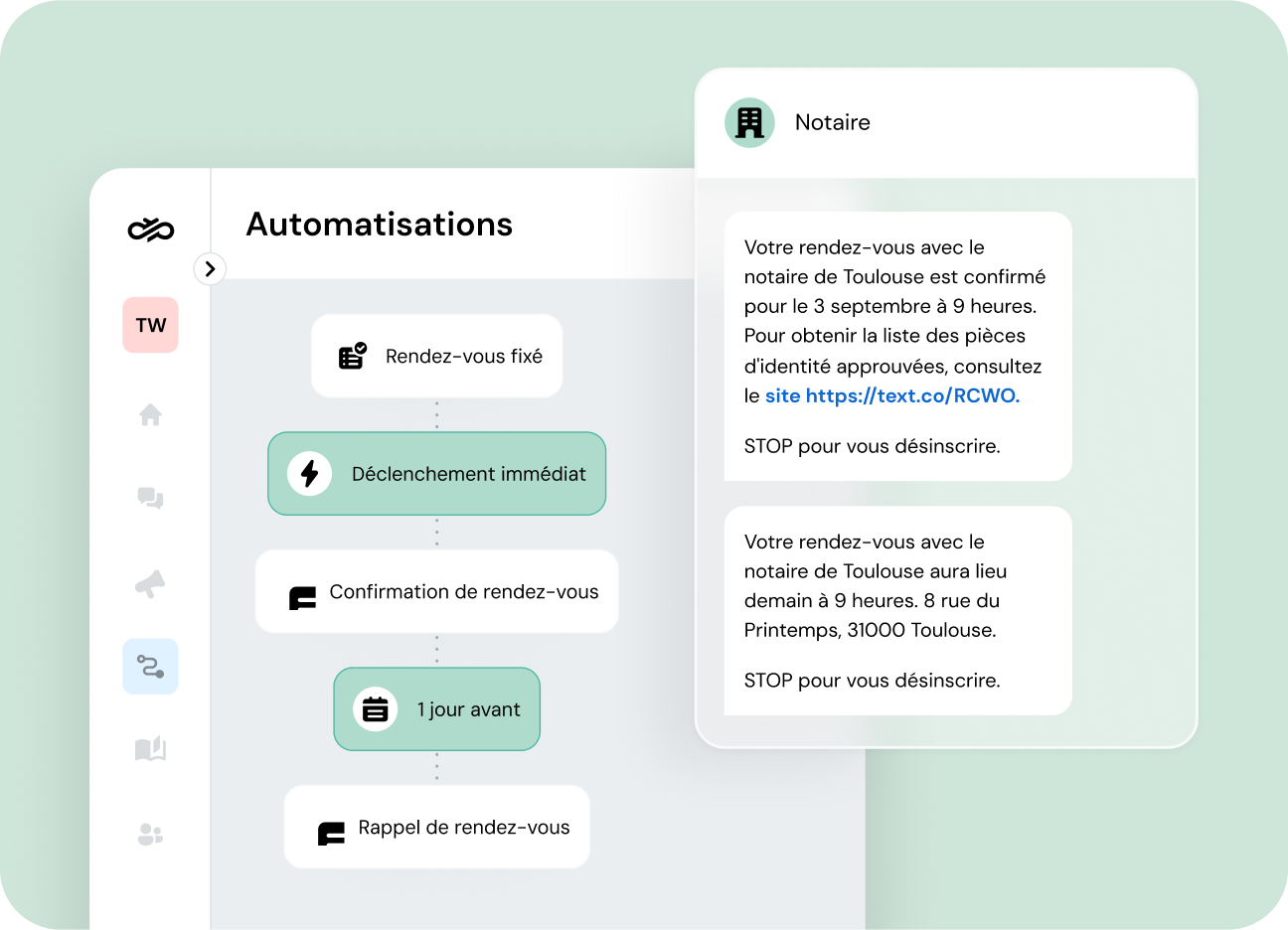Open the chat conversations sidebar icon
This screenshot has width=1288, height=930.
(x=150, y=498)
